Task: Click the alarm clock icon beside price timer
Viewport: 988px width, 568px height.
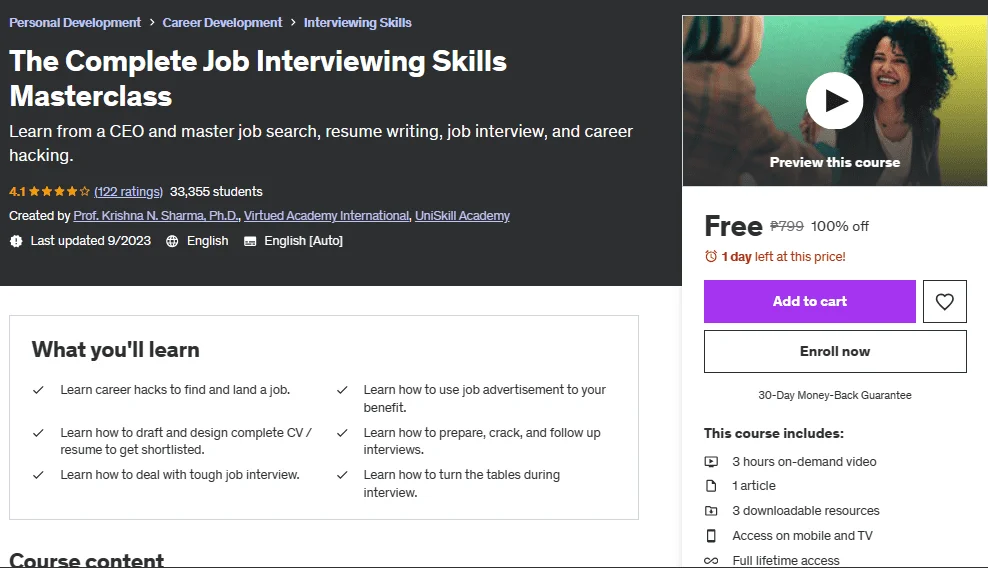Action: coord(711,257)
